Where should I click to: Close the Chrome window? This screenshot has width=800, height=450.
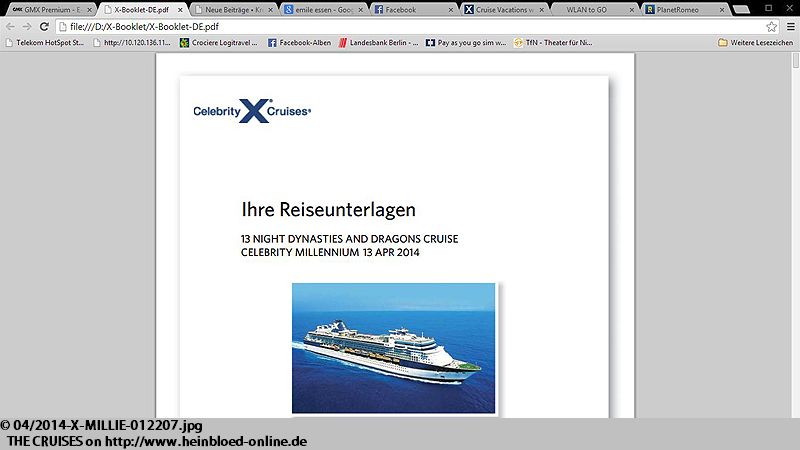tap(789, 8)
